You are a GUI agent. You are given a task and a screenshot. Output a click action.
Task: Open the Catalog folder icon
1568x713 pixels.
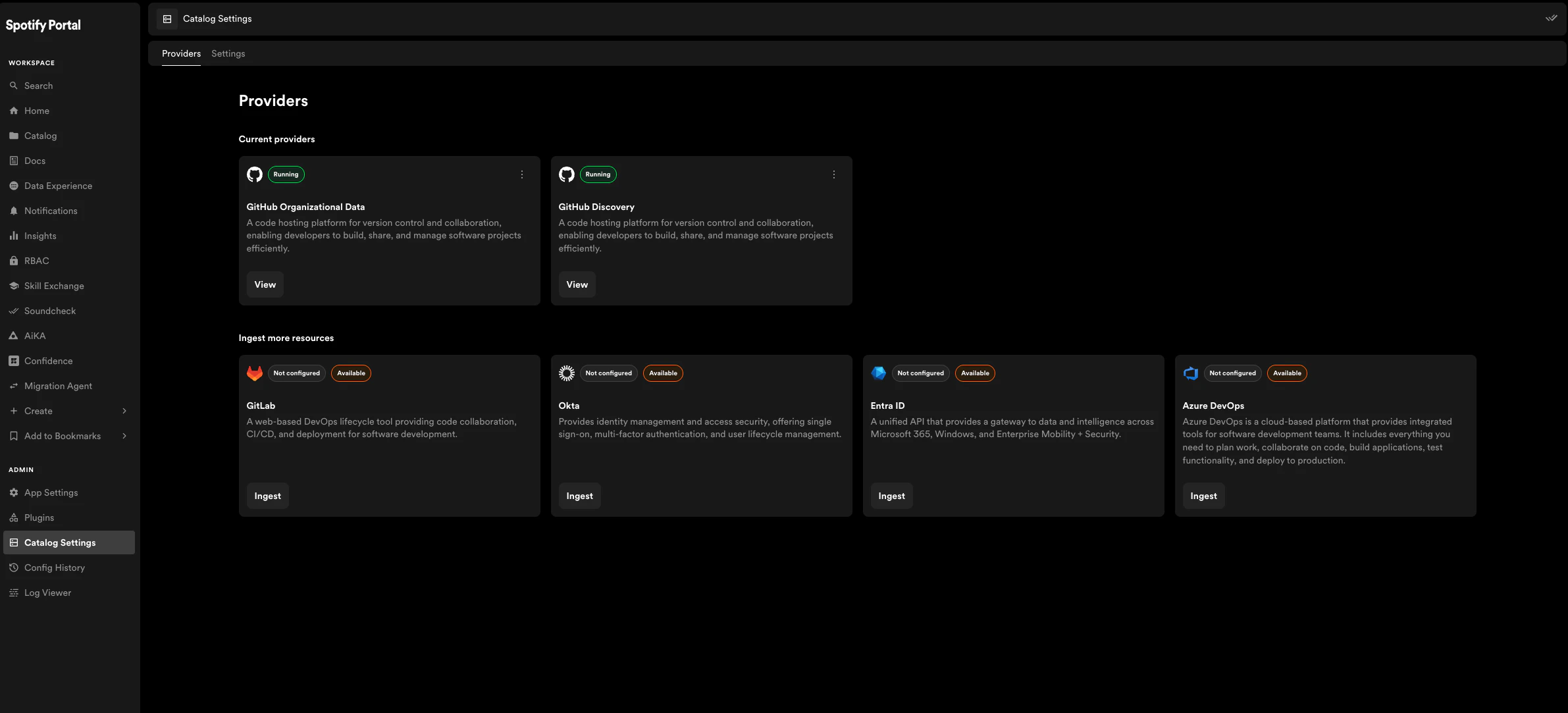point(14,136)
